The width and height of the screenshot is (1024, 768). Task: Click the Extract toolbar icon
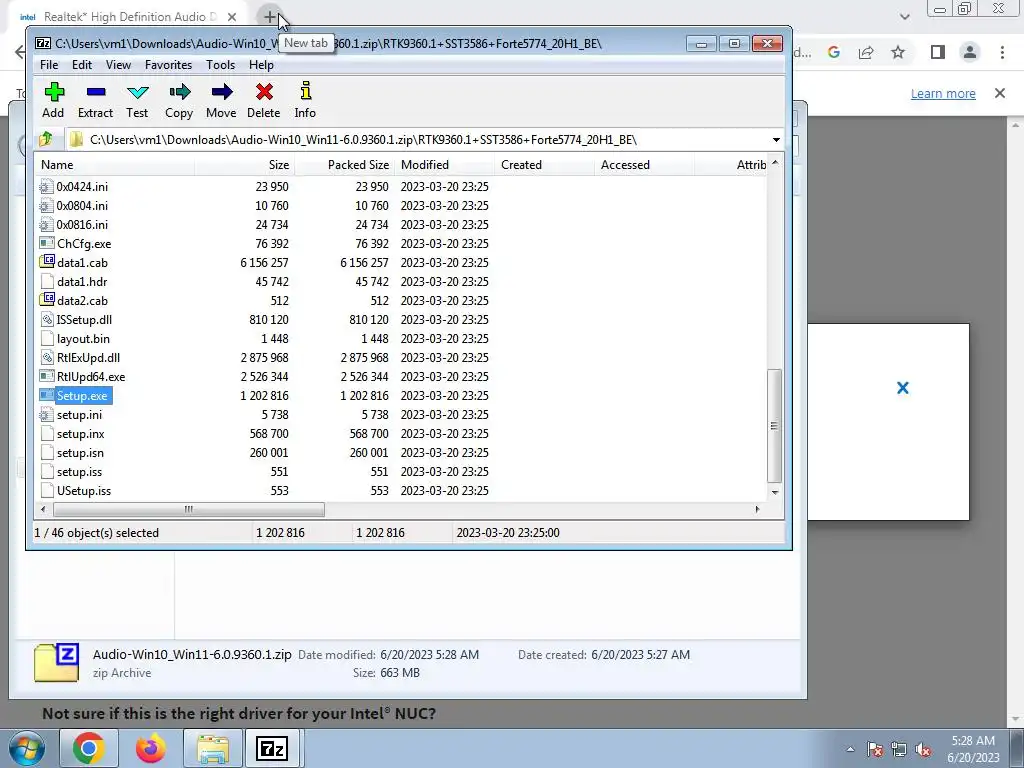click(95, 92)
